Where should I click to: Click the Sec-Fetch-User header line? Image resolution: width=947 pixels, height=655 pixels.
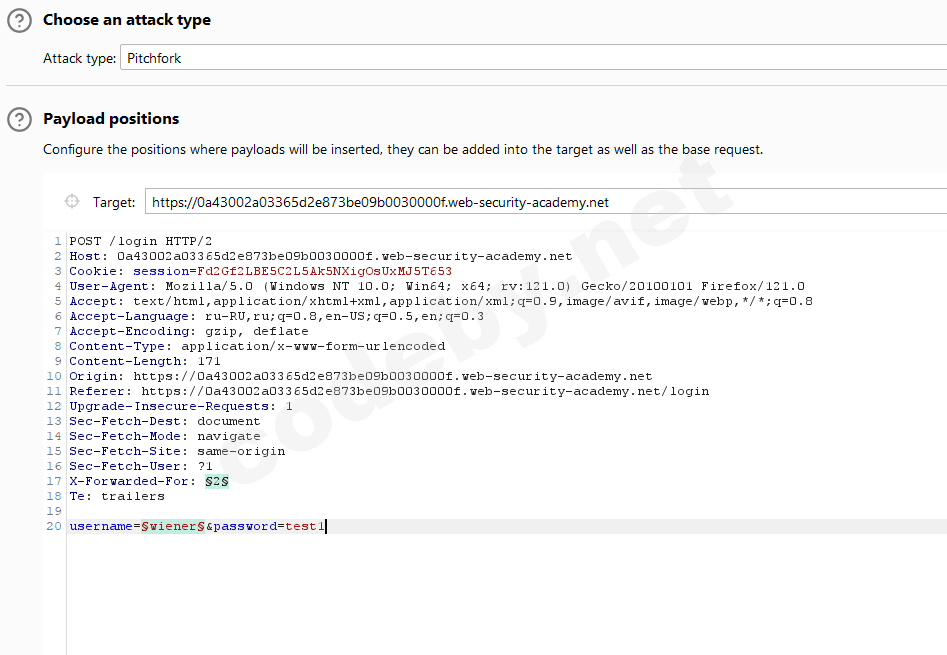[141, 466]
